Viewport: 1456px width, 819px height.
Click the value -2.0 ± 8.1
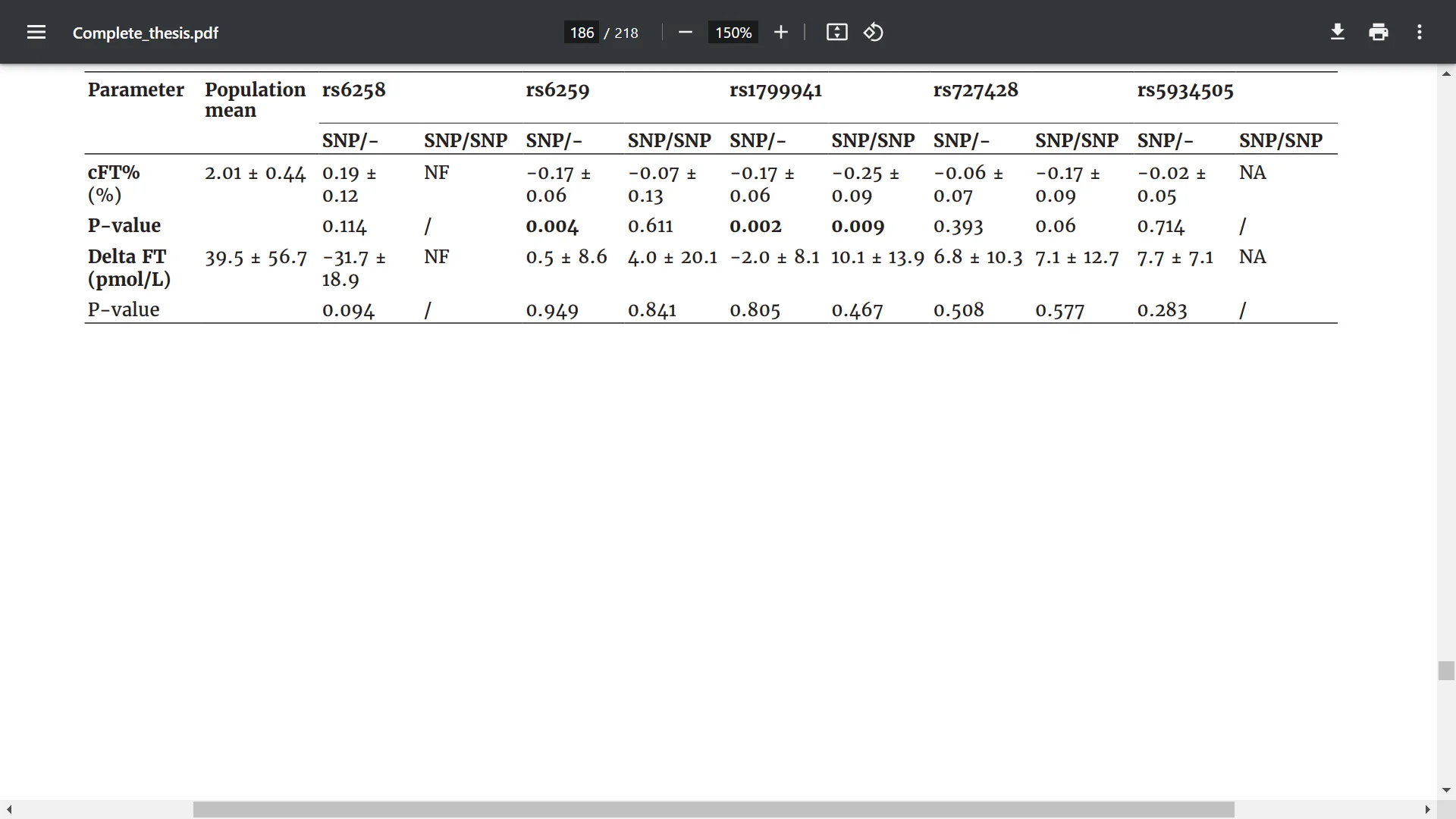tap(774, 257)
